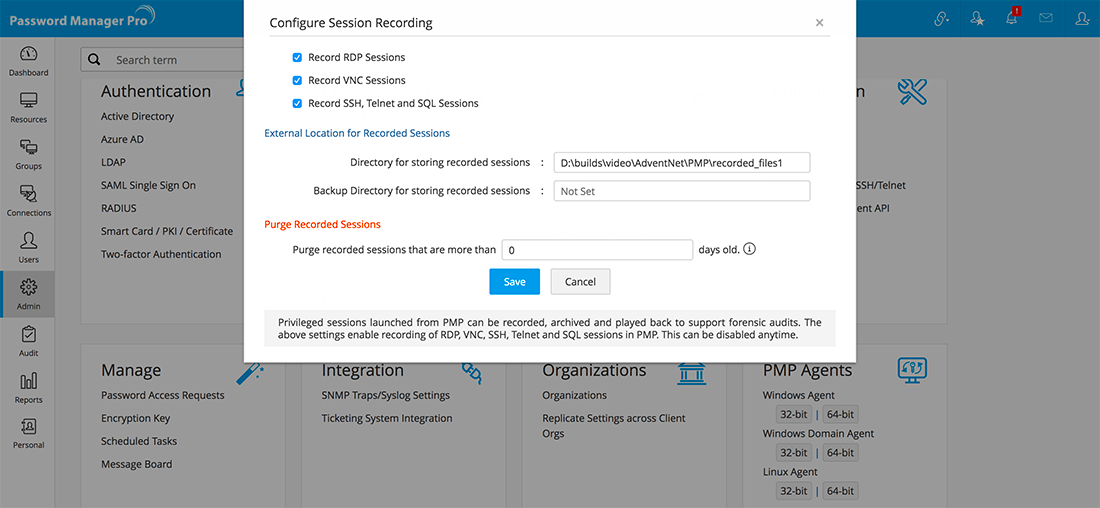Open the Dashboard sidebar icon
The image size is (1100, 508).
tap(28, 60)
